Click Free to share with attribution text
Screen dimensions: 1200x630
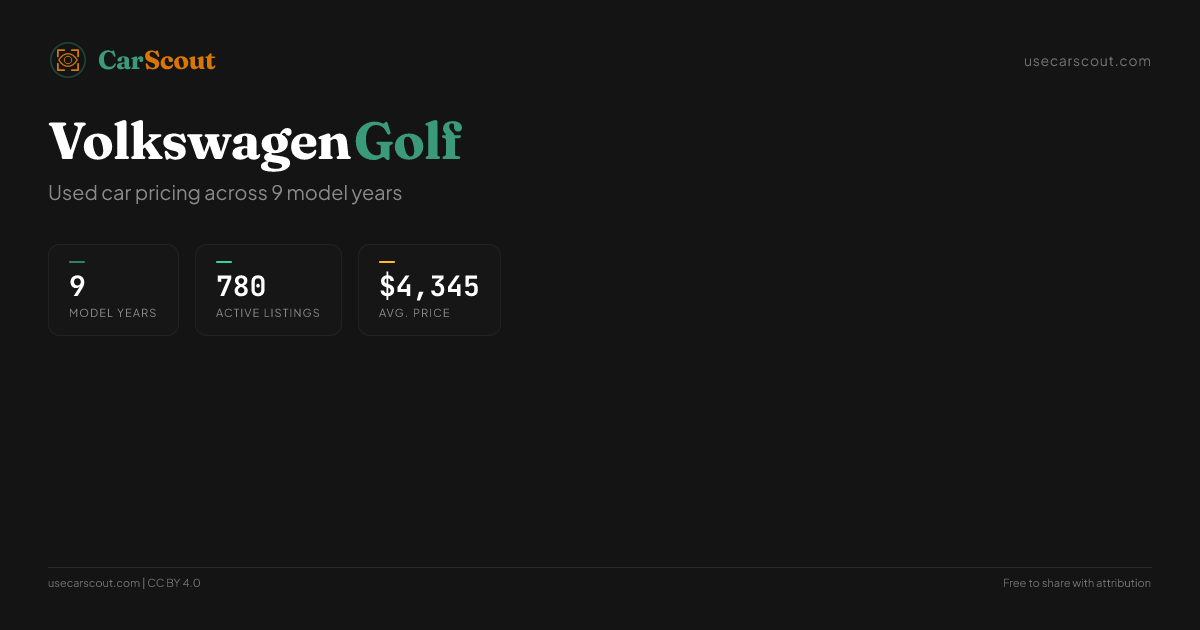pyautogui.click(x=1077, y=583)
